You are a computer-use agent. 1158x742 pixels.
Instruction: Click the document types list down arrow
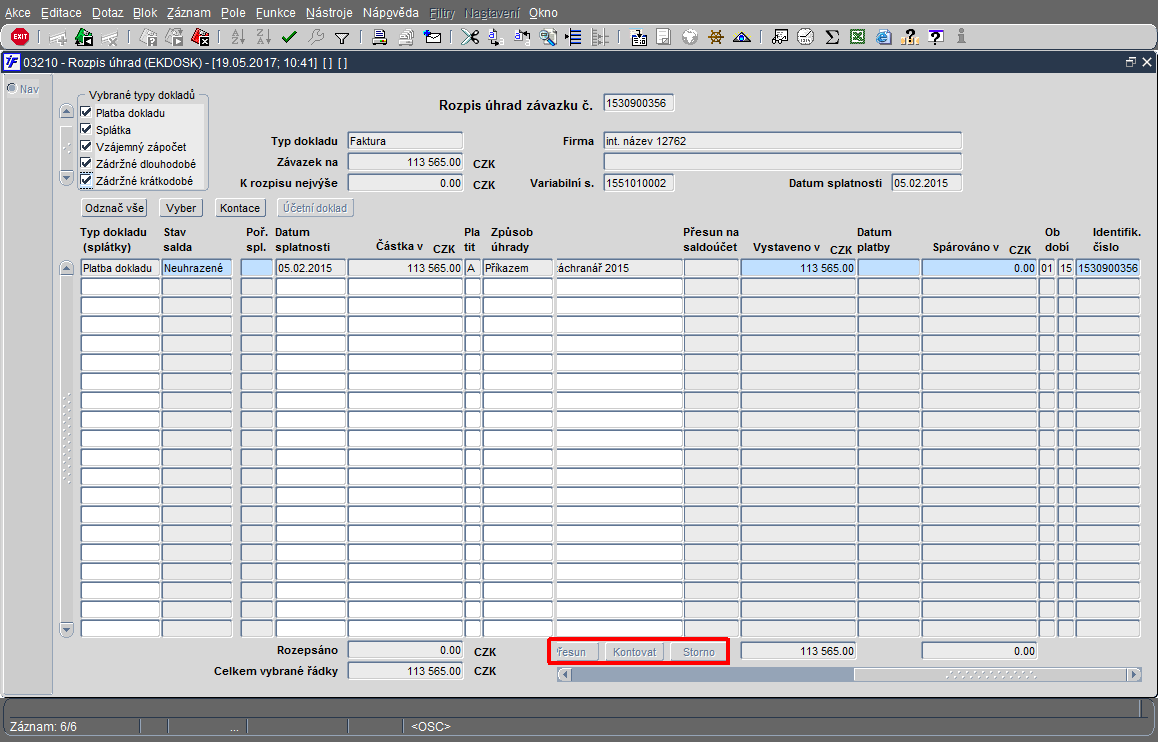click(66, 178)
